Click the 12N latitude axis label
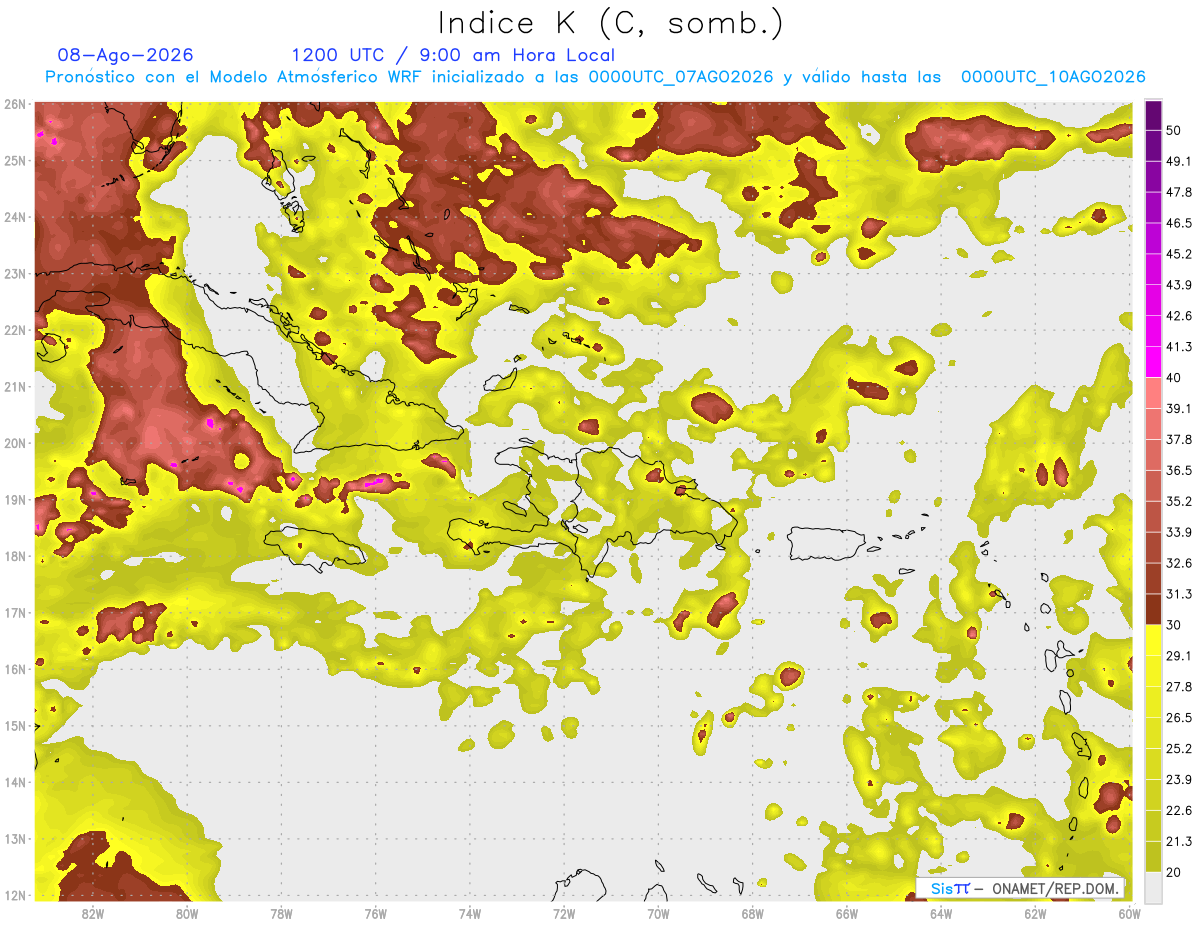This screenshot has width=1200, height=927. [15, 895]
